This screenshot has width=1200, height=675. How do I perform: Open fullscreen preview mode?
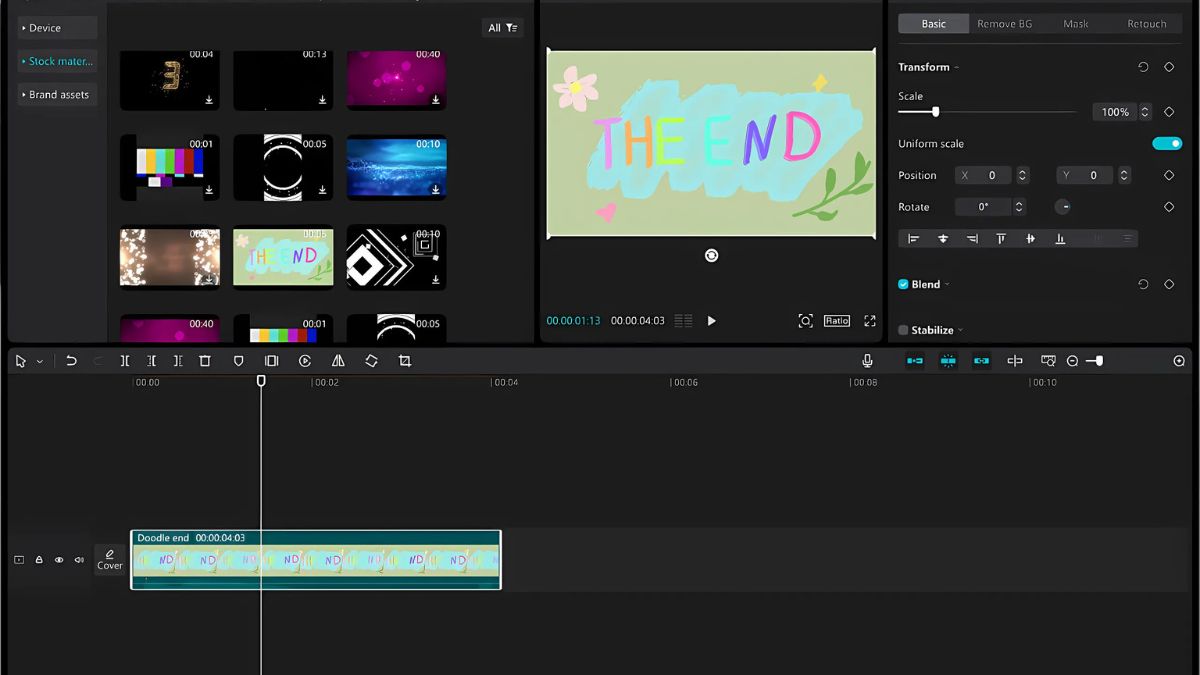point(870,321)
